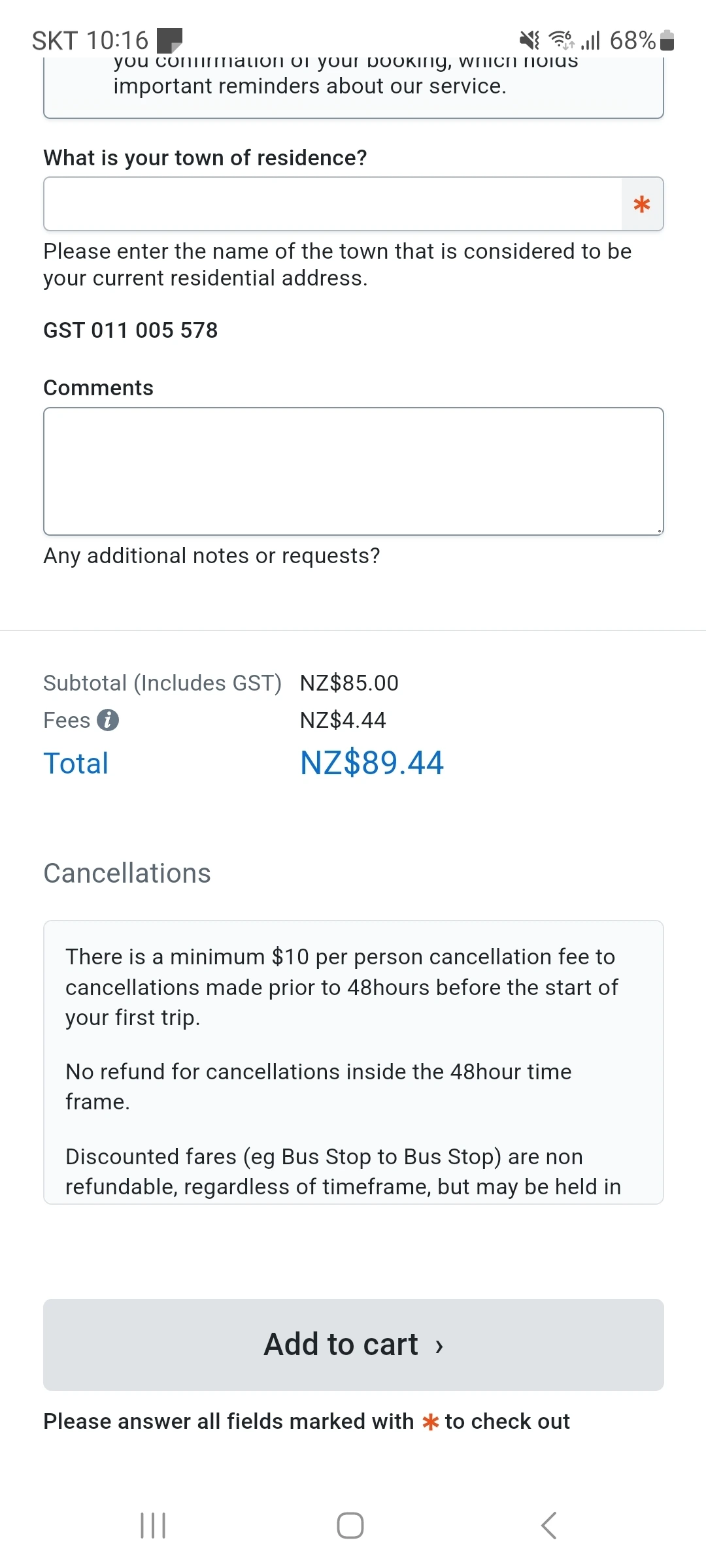Tap the cancellation policy text box
This screenshot has height=1568, width=706.
pos(353,1062)
